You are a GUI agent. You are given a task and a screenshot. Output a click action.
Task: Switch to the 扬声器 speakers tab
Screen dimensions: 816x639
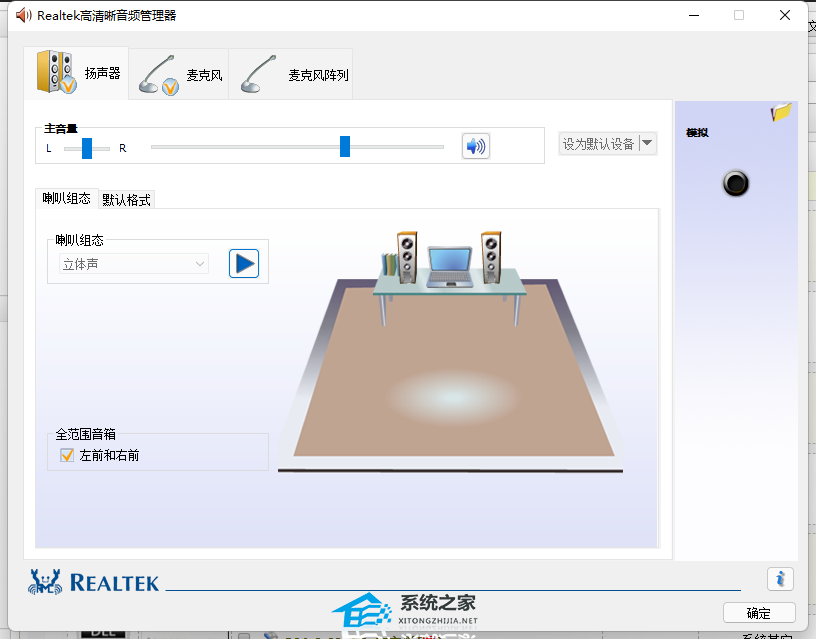point(77,73)
